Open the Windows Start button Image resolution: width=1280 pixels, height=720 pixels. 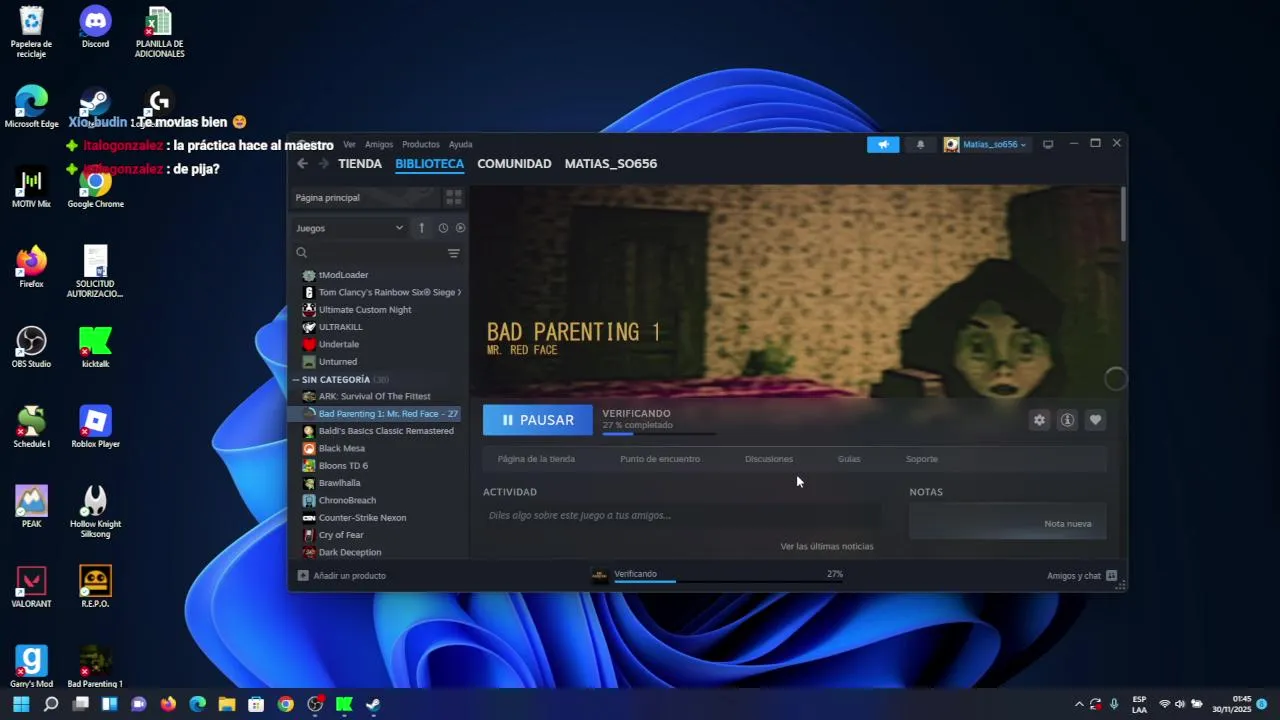click(21, 704)
